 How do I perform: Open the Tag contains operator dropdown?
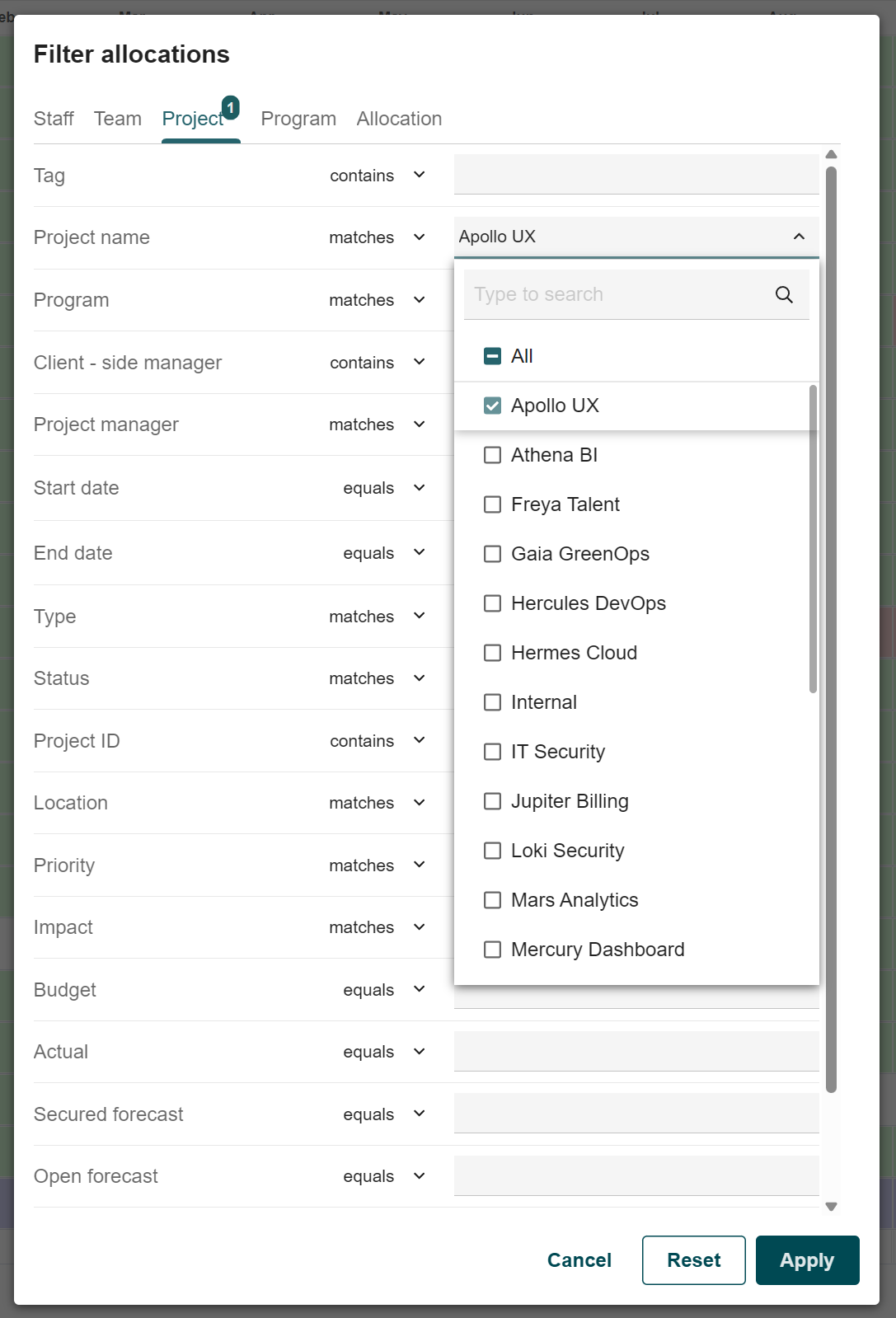pos(378,176)
